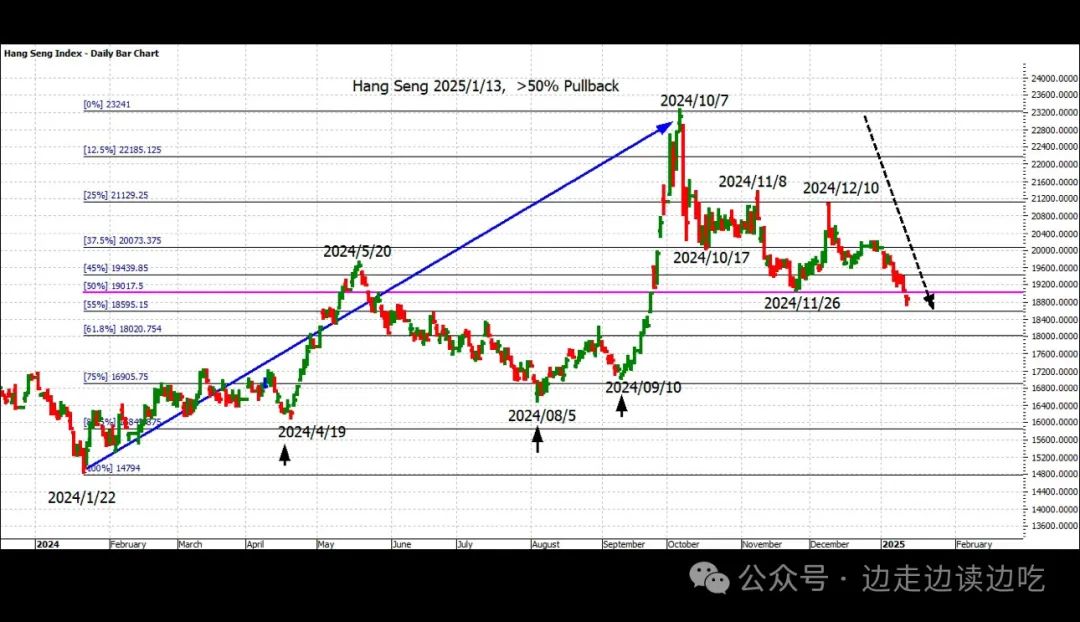Screen dimensions: 1080x622
Task: Click the October label on time axis
Action: (x=683, y=544)
